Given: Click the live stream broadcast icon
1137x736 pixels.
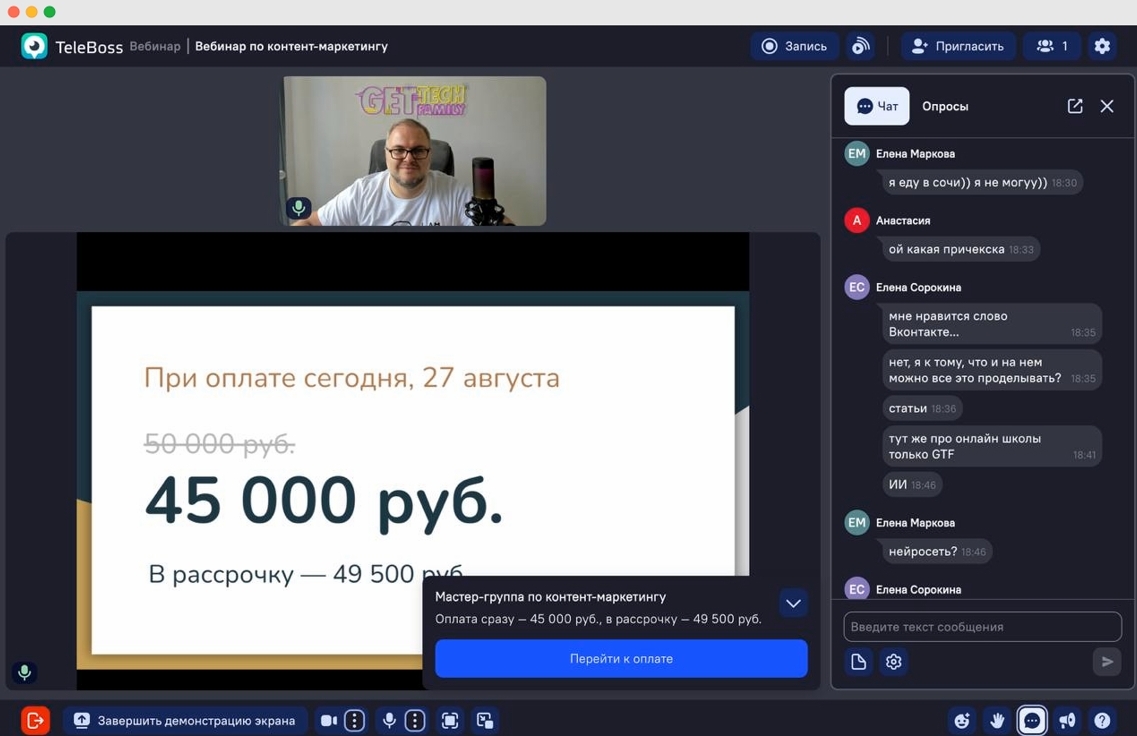Looking at the screenshot, I should point(861,45).
